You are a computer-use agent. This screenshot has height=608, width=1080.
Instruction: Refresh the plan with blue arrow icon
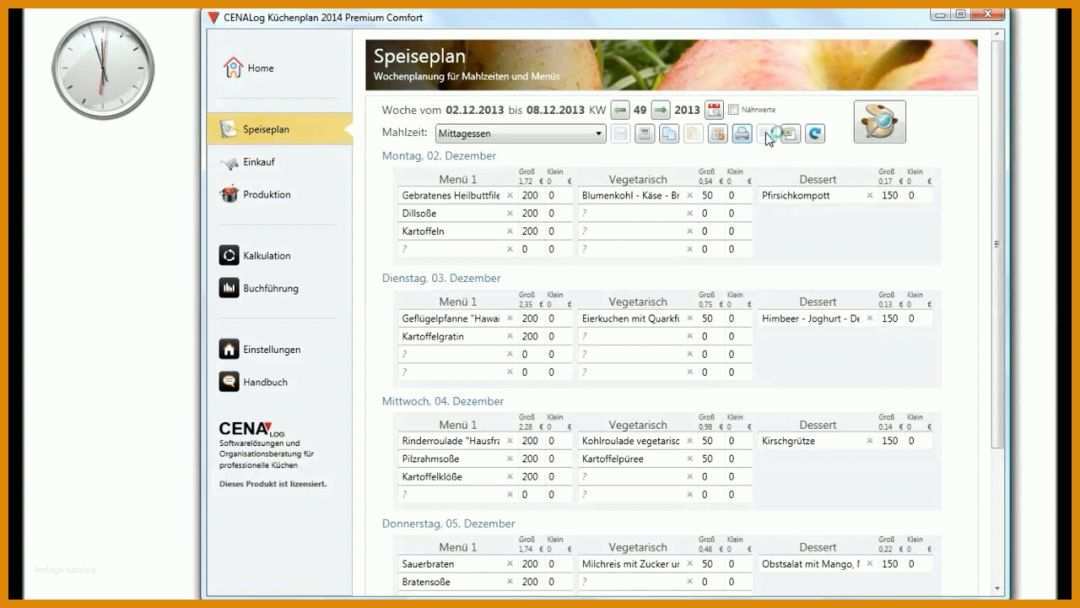pos(815,134)
